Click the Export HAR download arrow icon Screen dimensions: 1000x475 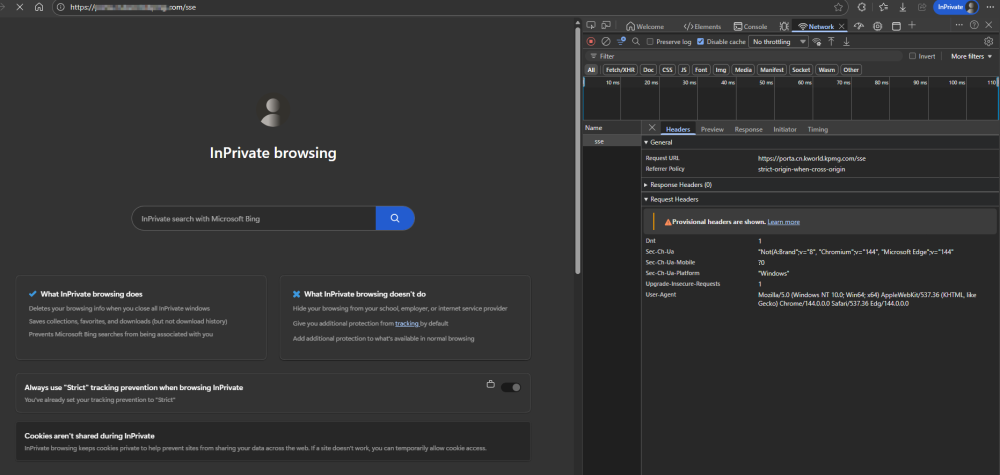pyautogui.click(x=847, y=42)
